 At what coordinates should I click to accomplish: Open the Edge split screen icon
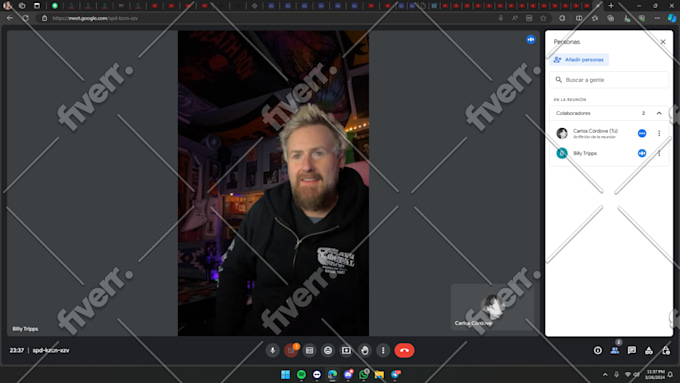coord(579,18)
